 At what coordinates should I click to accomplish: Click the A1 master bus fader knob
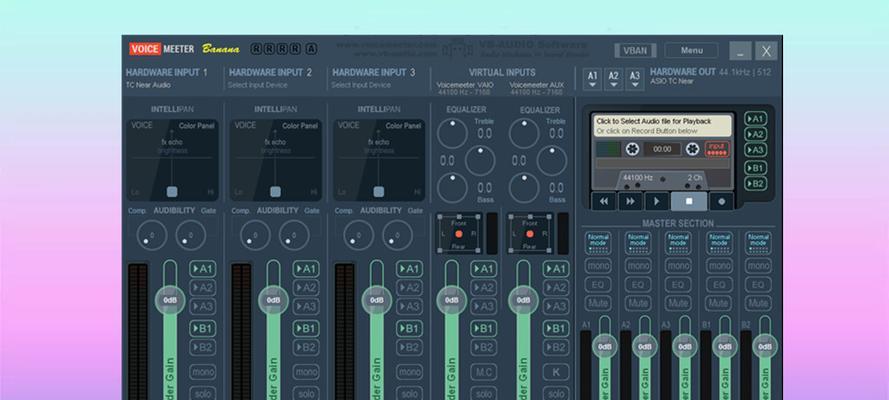(x=605, y=346)
